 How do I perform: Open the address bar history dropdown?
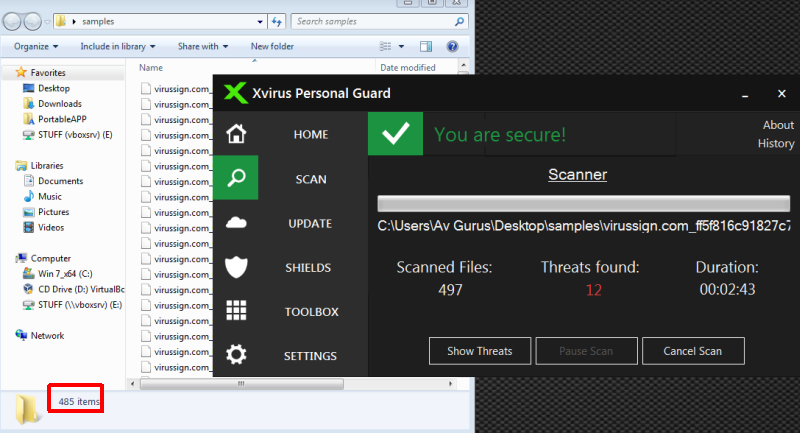pos(260,21)
